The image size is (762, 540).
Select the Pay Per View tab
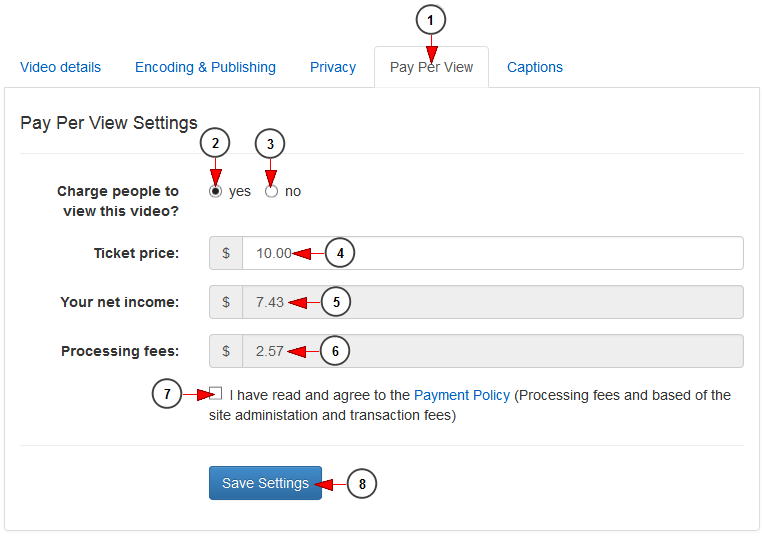(431, 67)
